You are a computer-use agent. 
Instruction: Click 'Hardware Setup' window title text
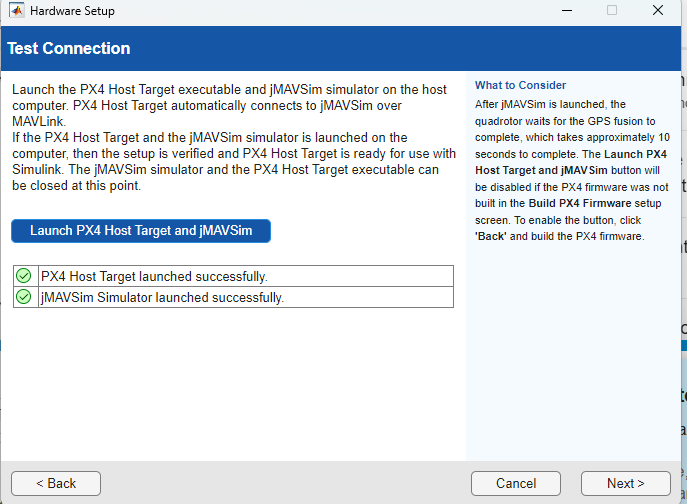point(72,11)
